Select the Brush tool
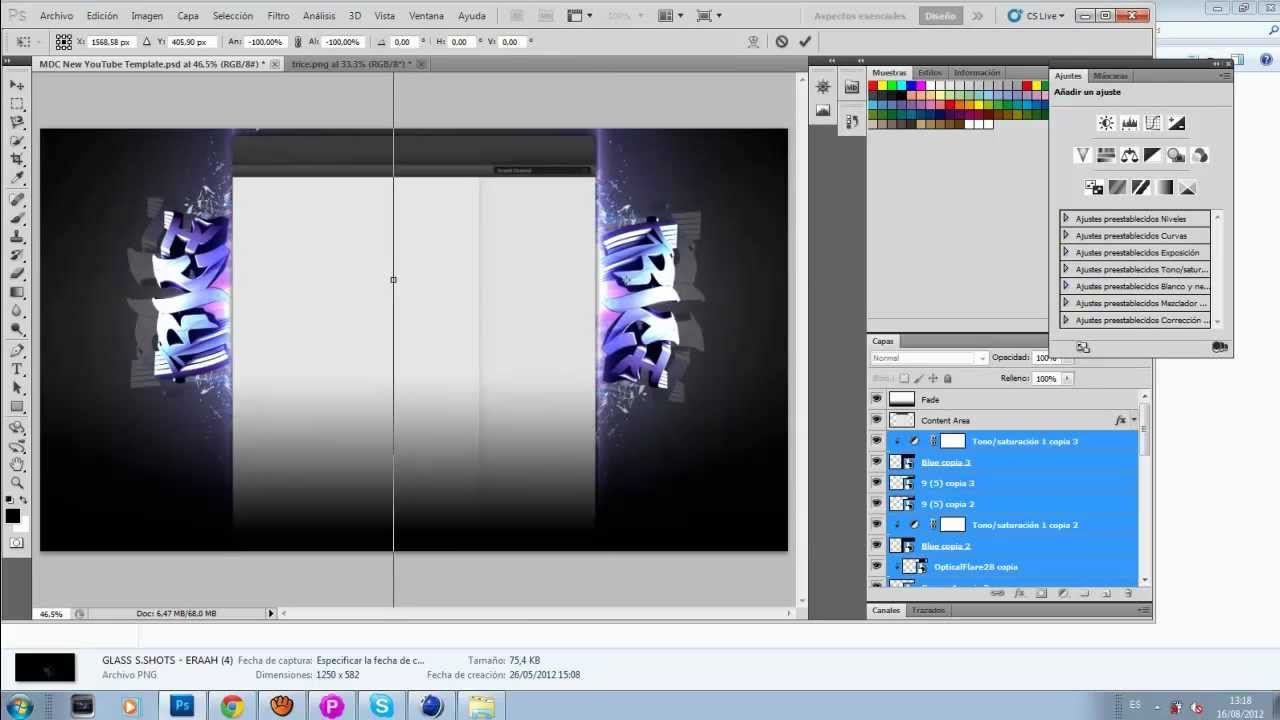Viewport: 1280px width, 720px height. 17,218
